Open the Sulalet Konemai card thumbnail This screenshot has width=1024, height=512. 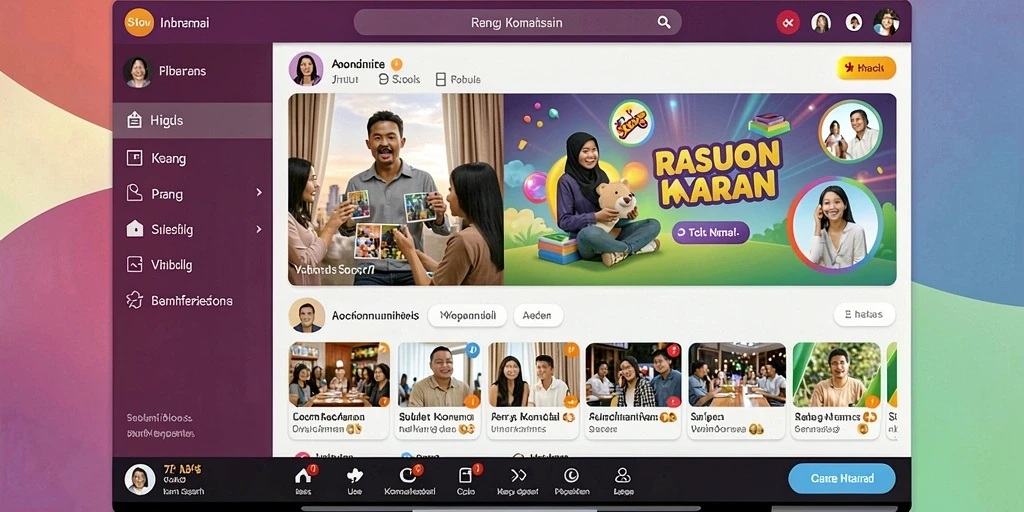[440, 374]
